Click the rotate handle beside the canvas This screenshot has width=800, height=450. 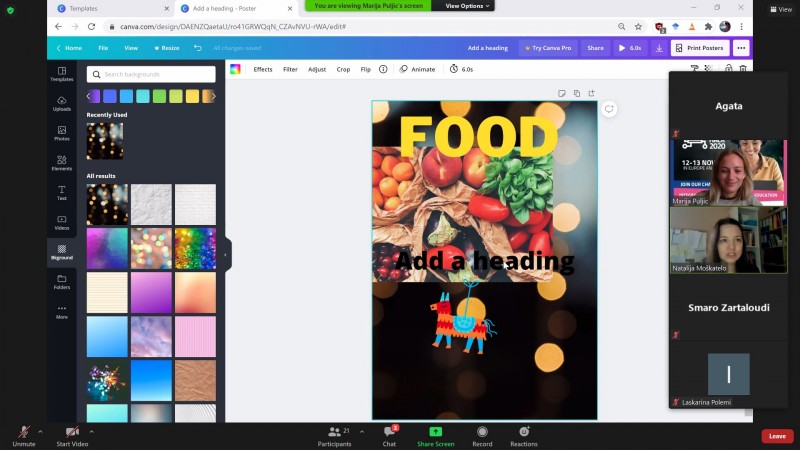609,109
